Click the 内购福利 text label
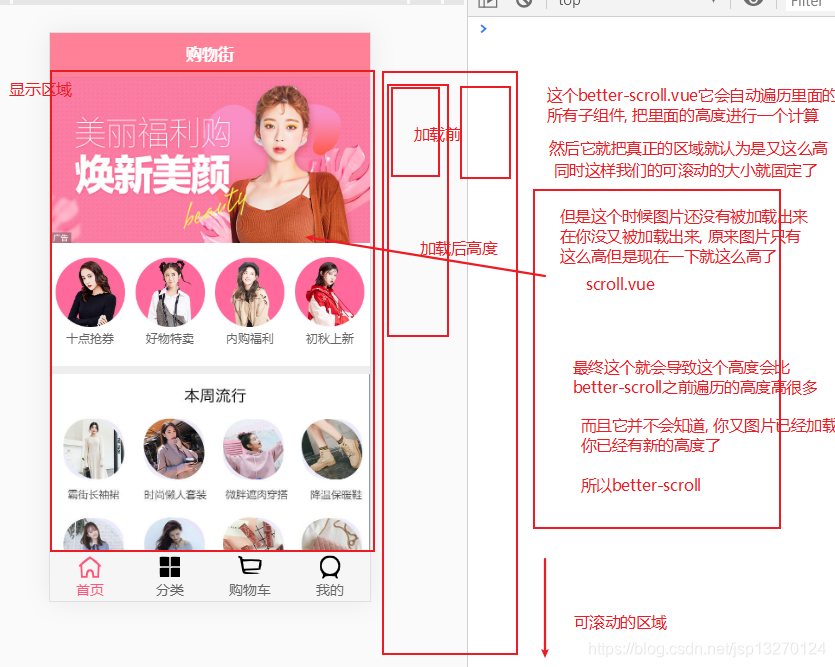Viewport: 835px width, 667px height. coord(250,339)
